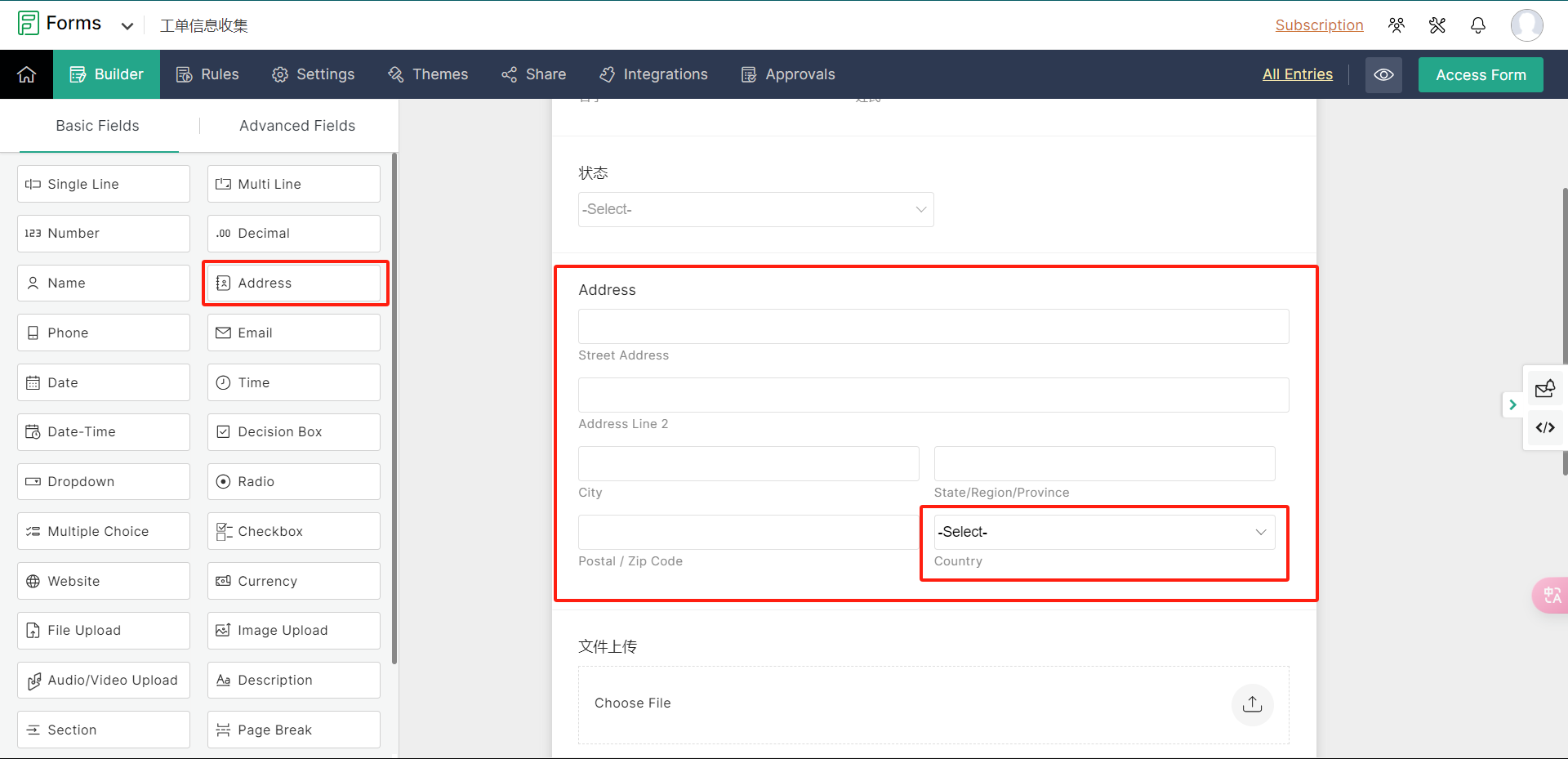Open the 状态 select dropdown
The width and height of the screenshot is (1568, 759).
pos(755,210)
